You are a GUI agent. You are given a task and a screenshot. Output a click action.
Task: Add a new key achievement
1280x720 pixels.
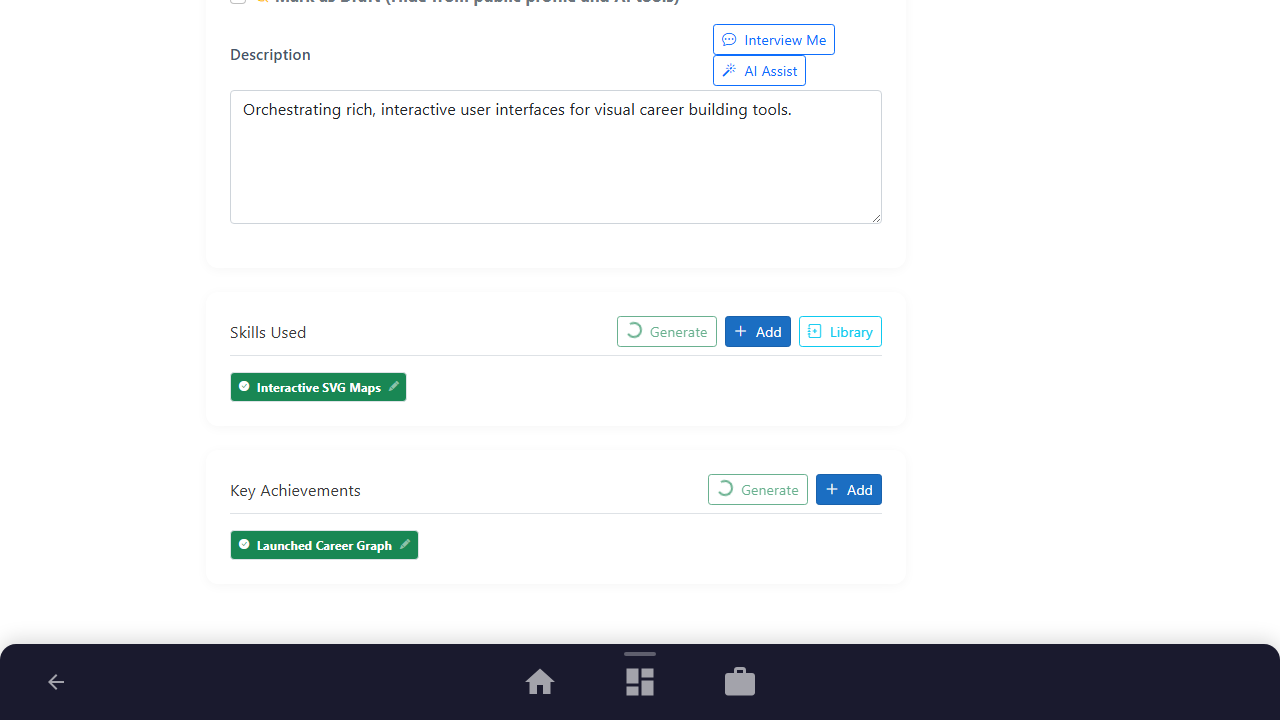click(849, 489)
